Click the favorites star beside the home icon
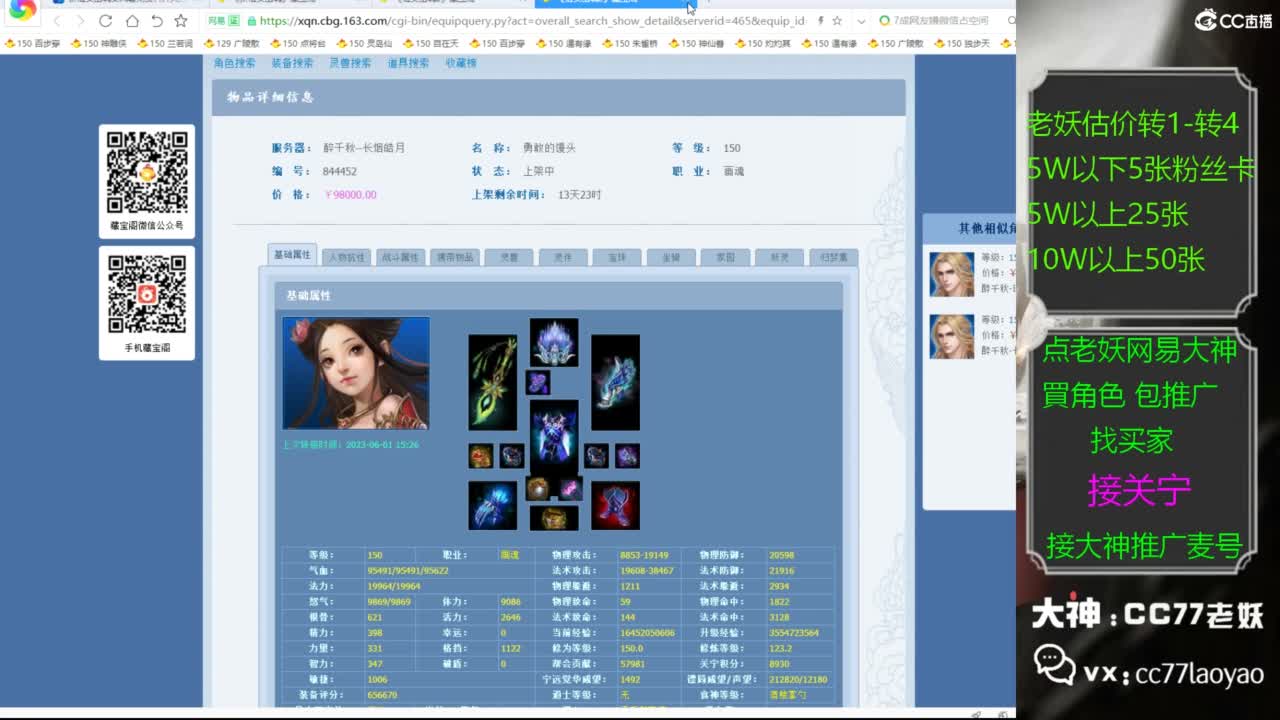This screenshot has width=1280, height=720. pyautogui.click(x=181, y=21)
